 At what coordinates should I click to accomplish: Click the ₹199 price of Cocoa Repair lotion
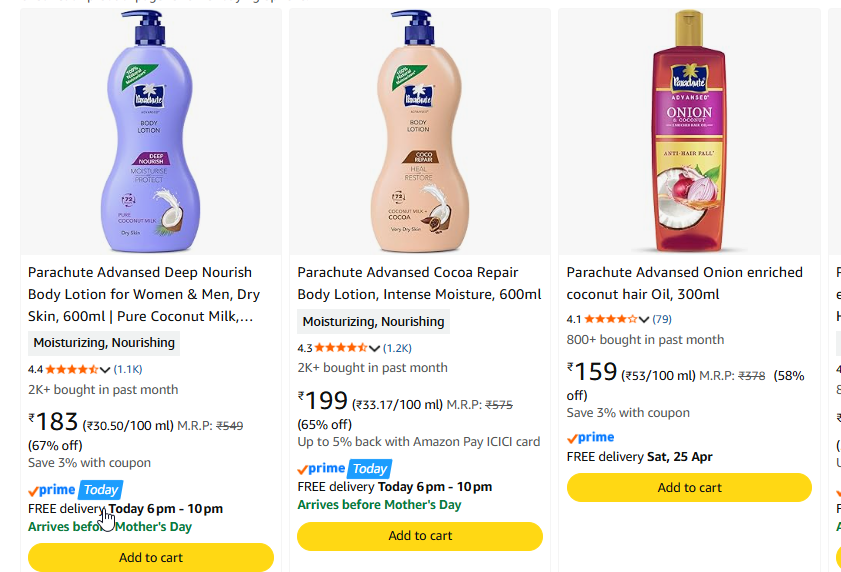pos(326,402)
